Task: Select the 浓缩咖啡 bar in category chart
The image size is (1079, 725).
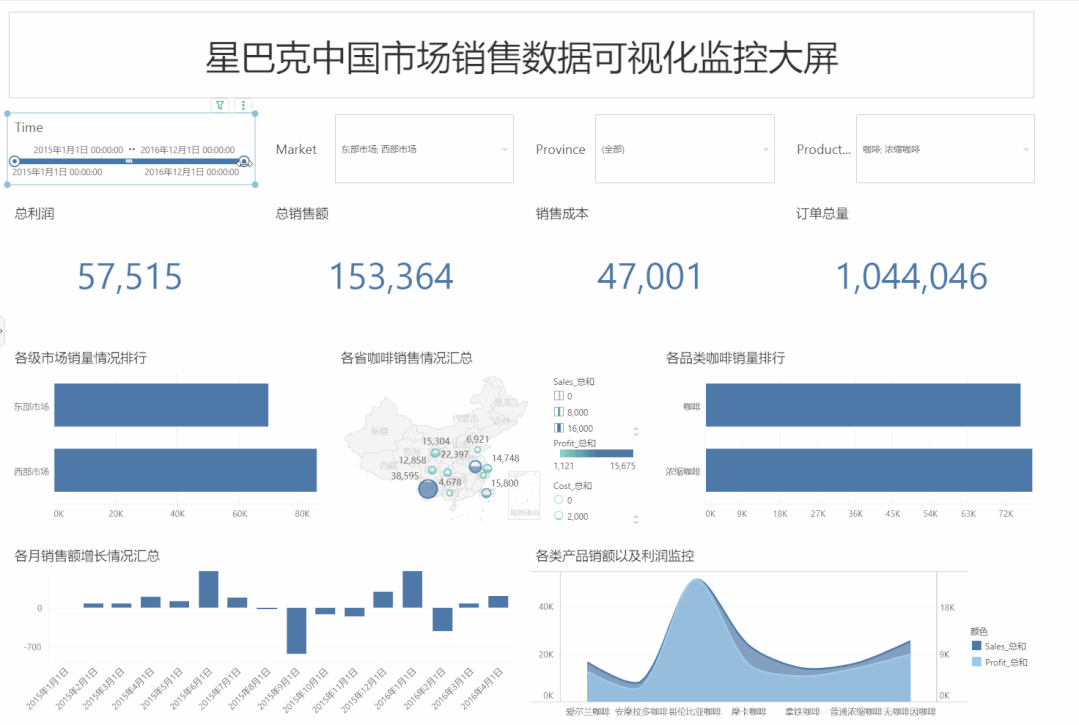Action: 868,470
